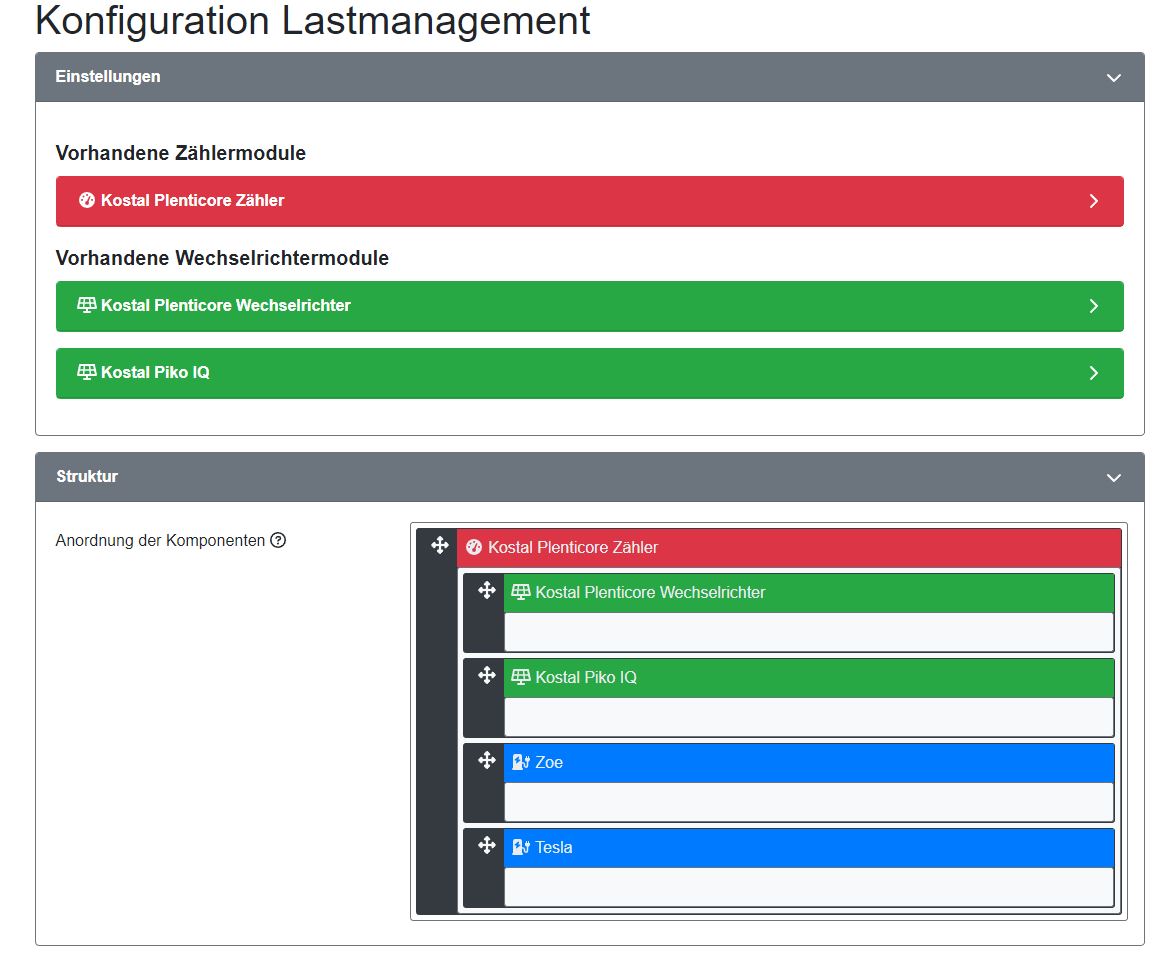Click solar icon in structure Piko IQ node
This screenshot has width=1174, height=965.
point(520,678)
